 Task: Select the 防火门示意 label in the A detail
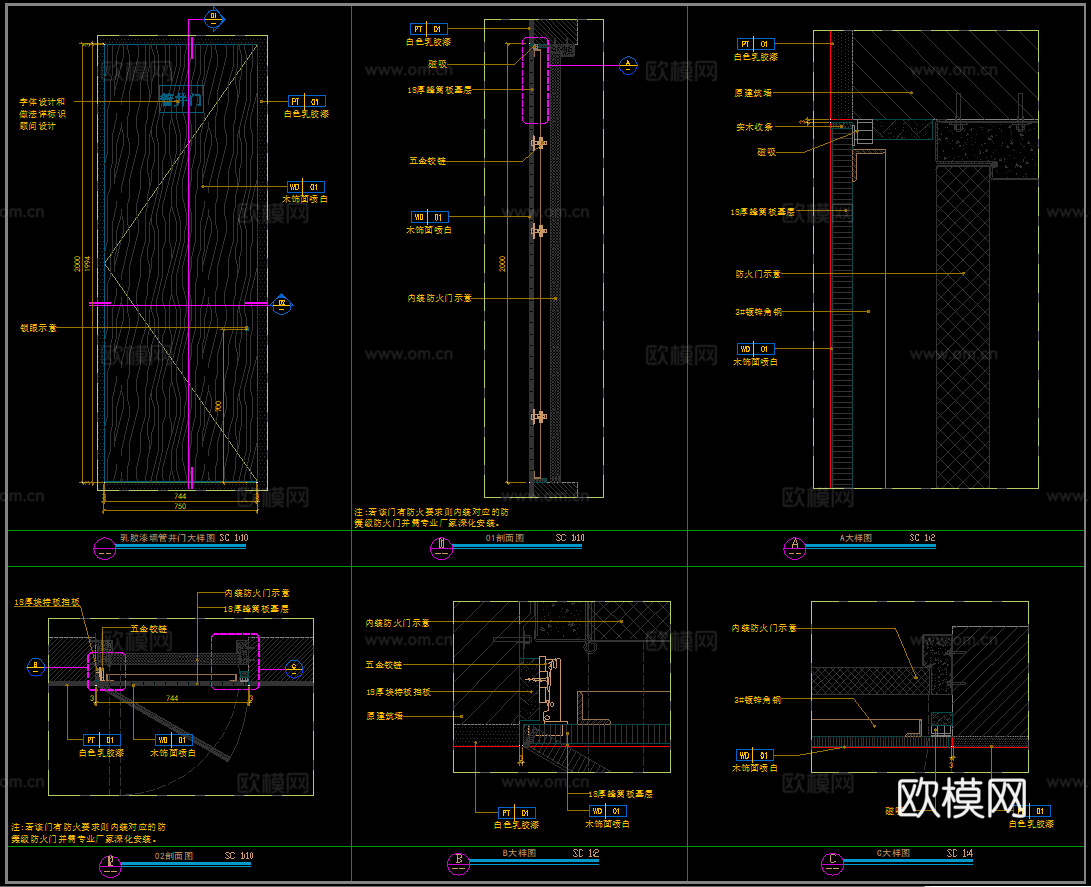point(758,274)
